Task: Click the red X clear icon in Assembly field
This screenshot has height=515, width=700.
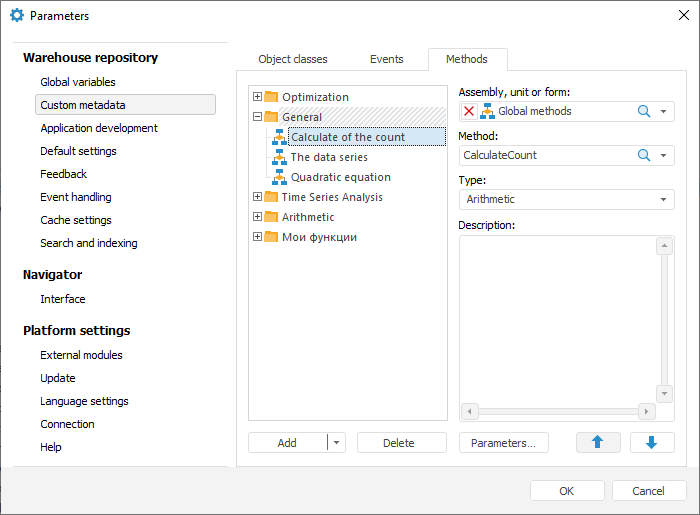Action: pyautogui.click(x=469, y=111)
